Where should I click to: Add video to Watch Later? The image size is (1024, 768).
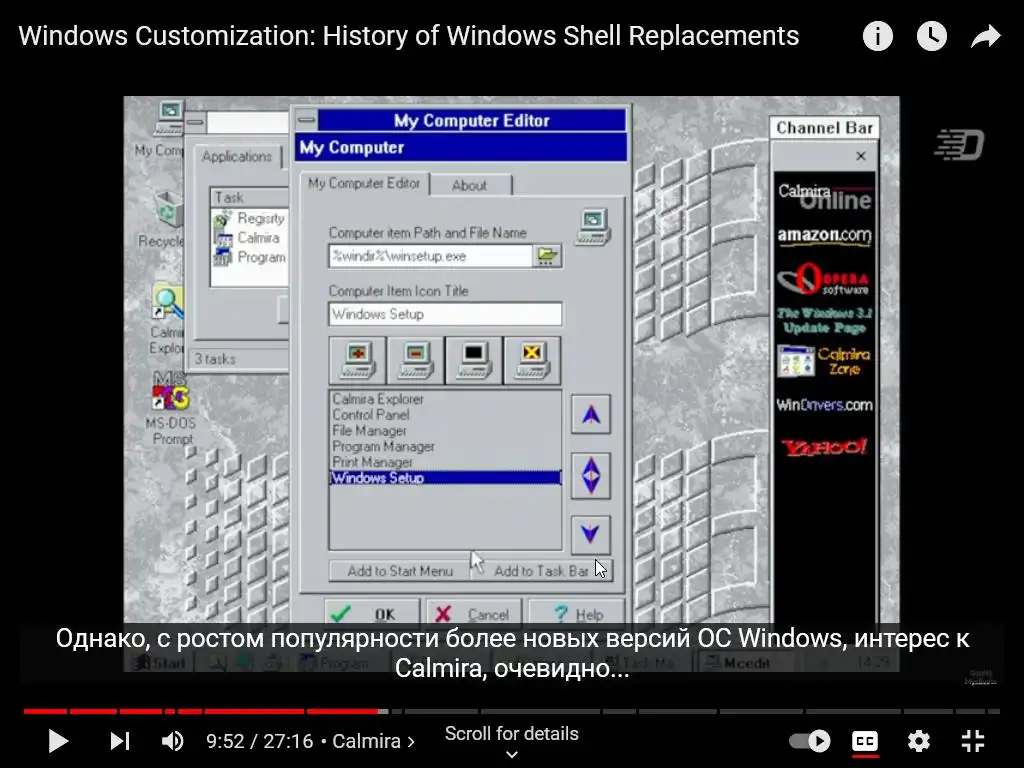[932, 36]
